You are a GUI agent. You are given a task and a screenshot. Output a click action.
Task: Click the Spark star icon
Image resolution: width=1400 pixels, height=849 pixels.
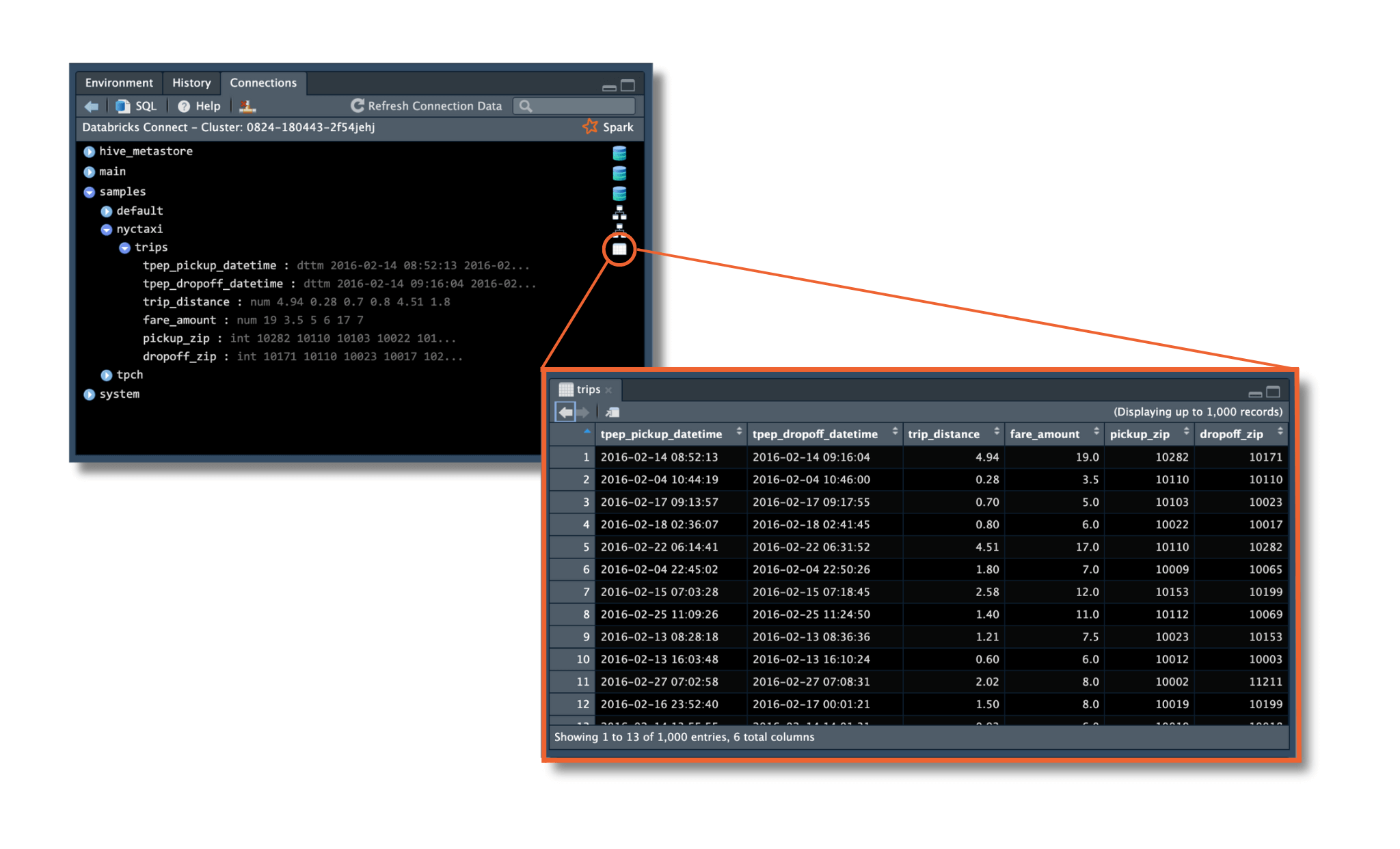590,126
